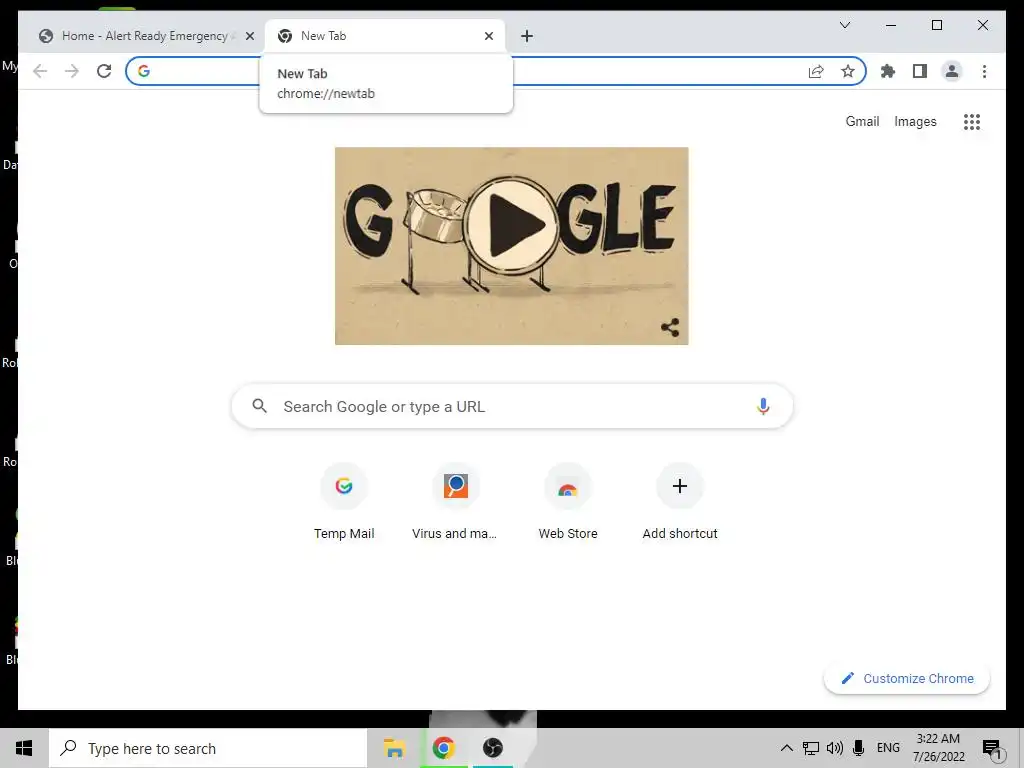Share the Google Doodle

(x=670, y=327)
